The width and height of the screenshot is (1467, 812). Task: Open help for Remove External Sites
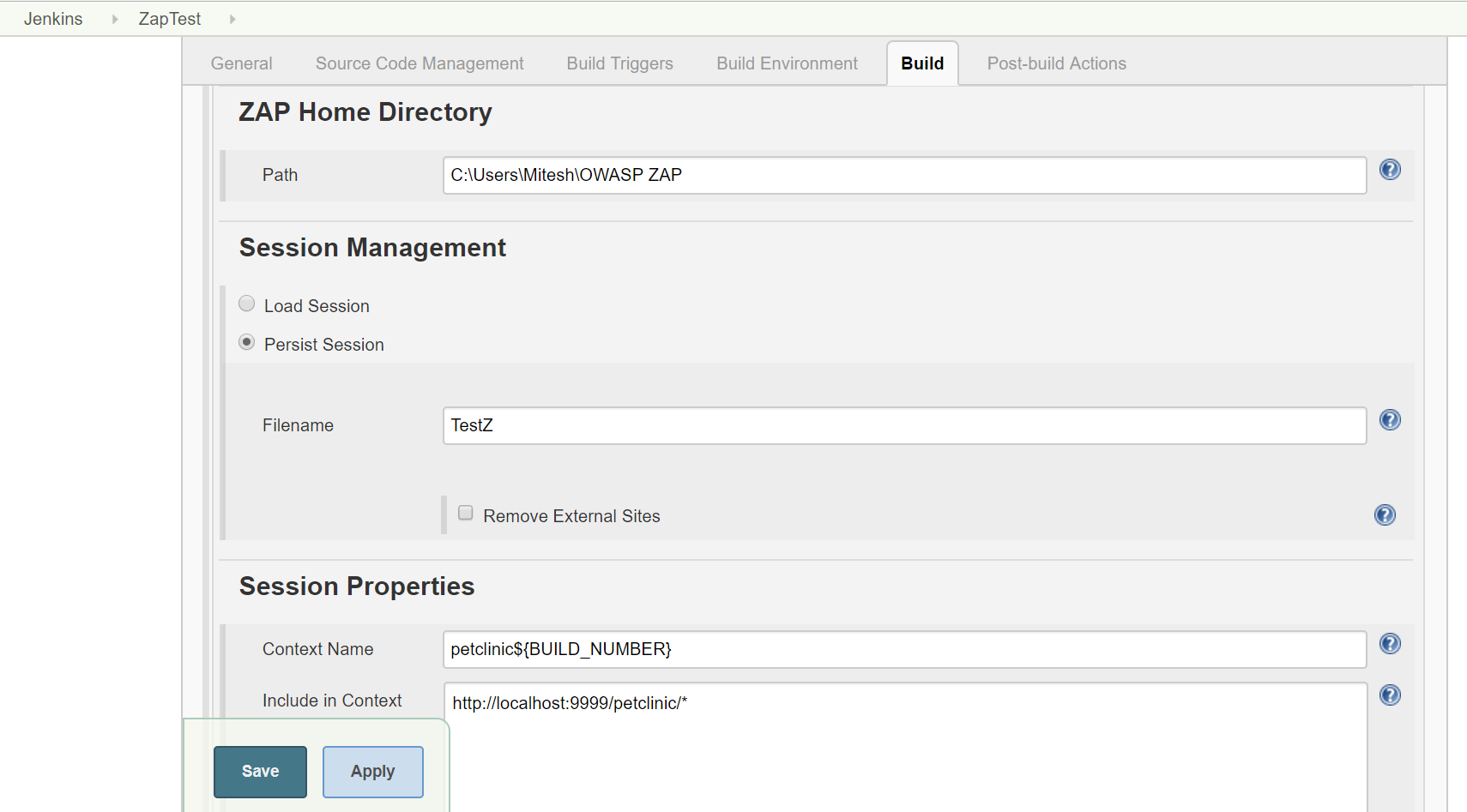point(1385,514)
